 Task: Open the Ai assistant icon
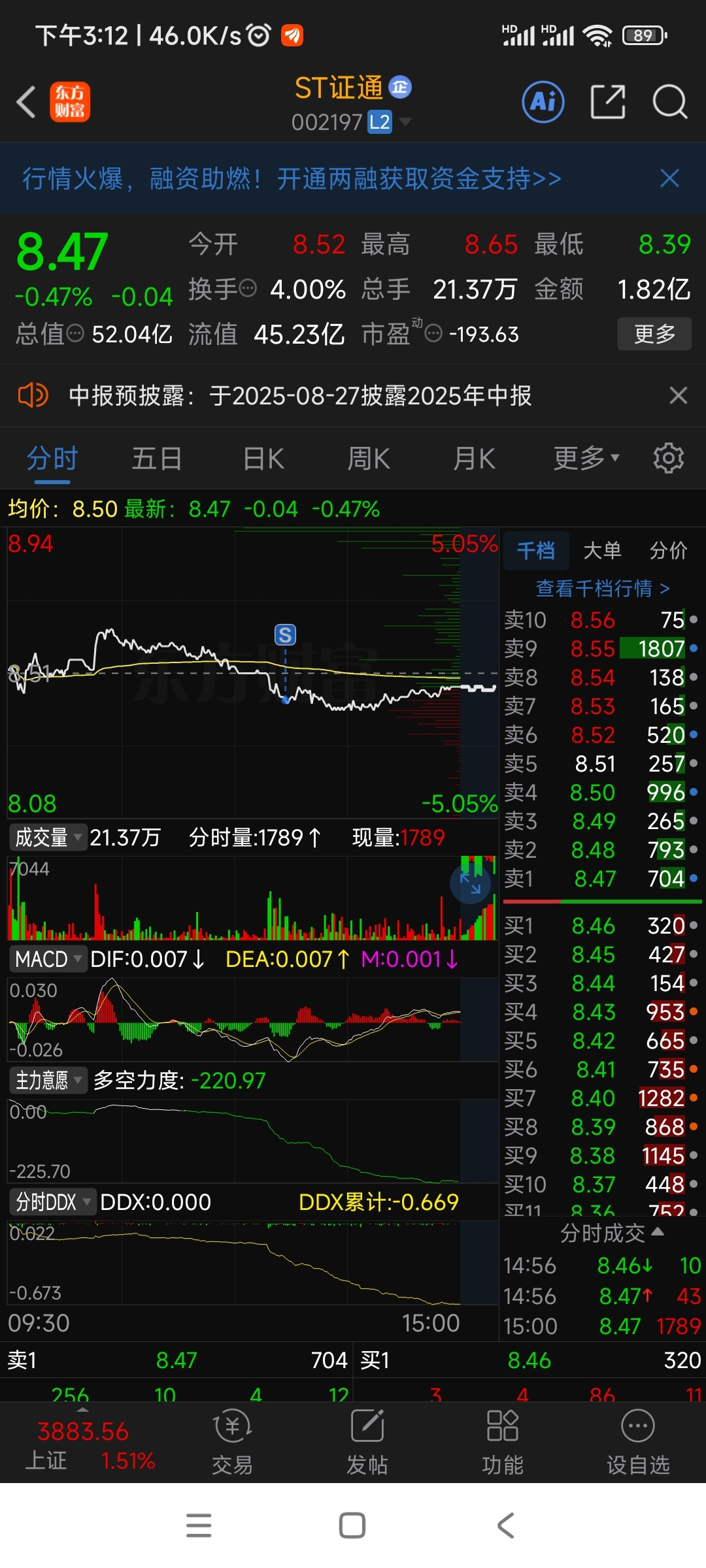543,102
